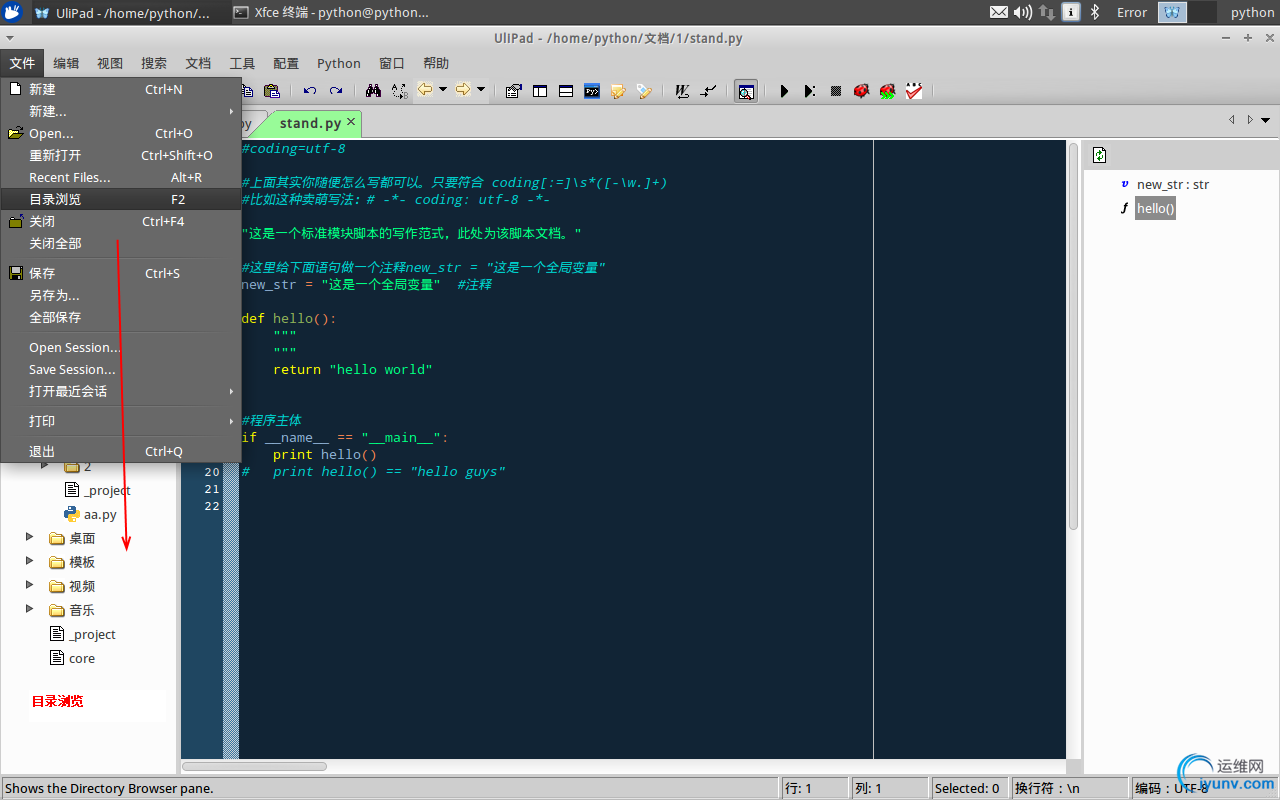The width and height of the screenshot is (1280, 800).
Task: Select new_str : str in the outline
Action: [1172, 184]
